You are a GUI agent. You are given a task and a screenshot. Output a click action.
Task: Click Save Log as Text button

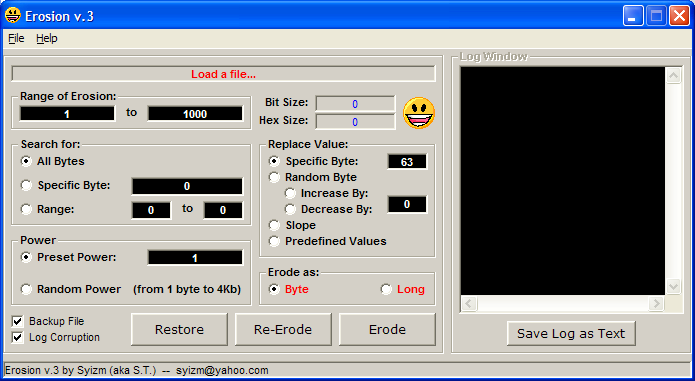pyautogui.click(x=571, y=334)
